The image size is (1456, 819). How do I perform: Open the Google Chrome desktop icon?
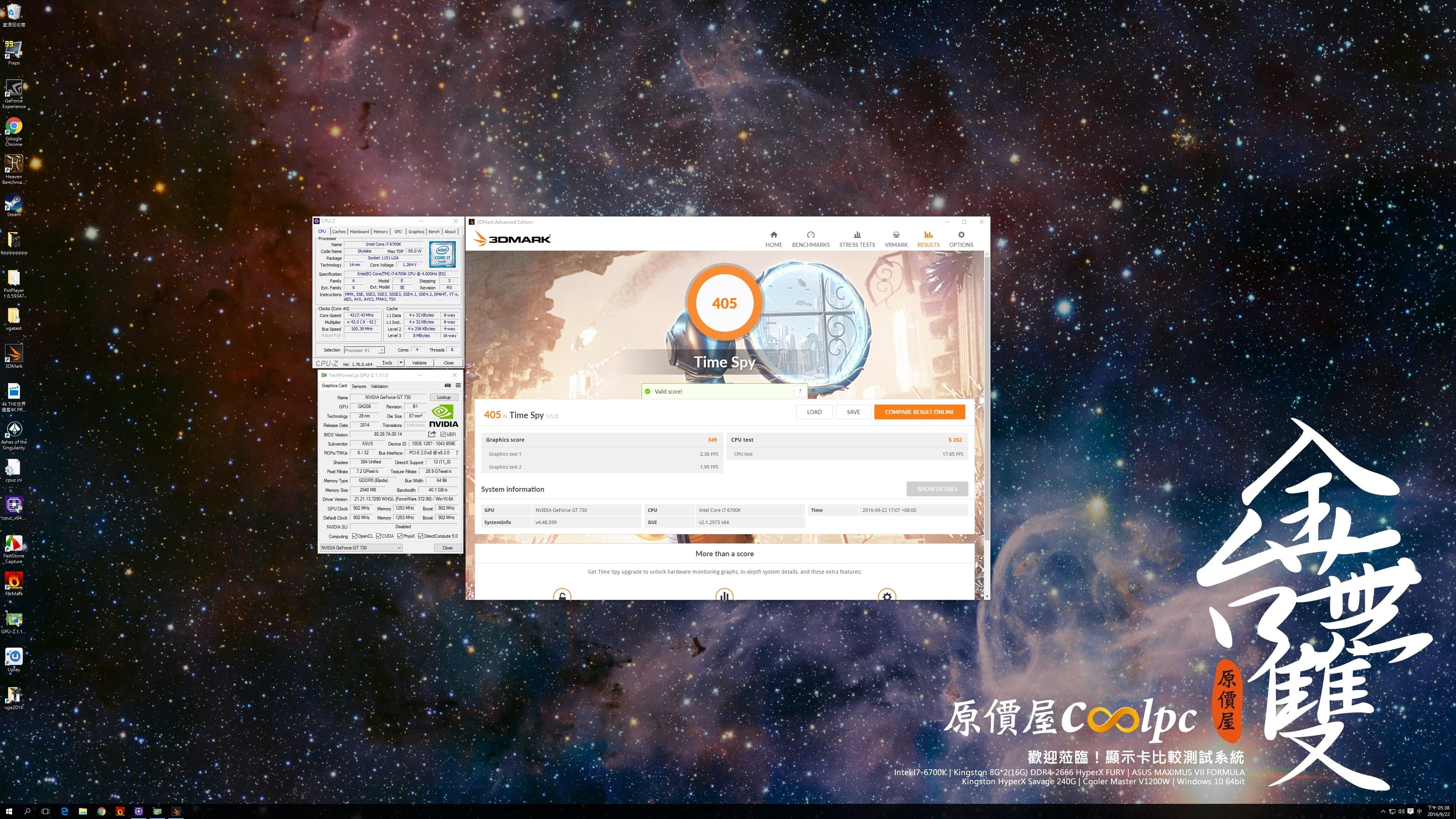14,132
